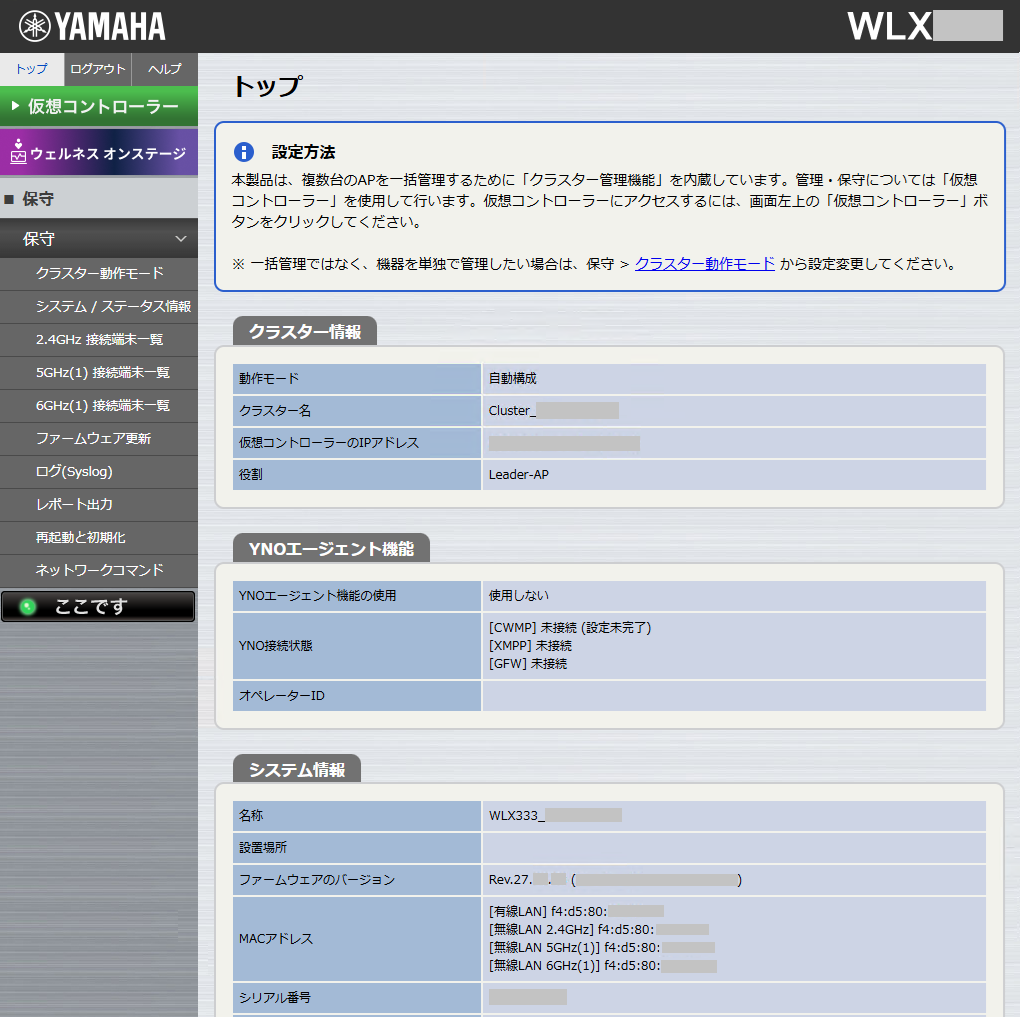
Task: Click the green LED indicator on ここです
Action: tap(28, 606)
